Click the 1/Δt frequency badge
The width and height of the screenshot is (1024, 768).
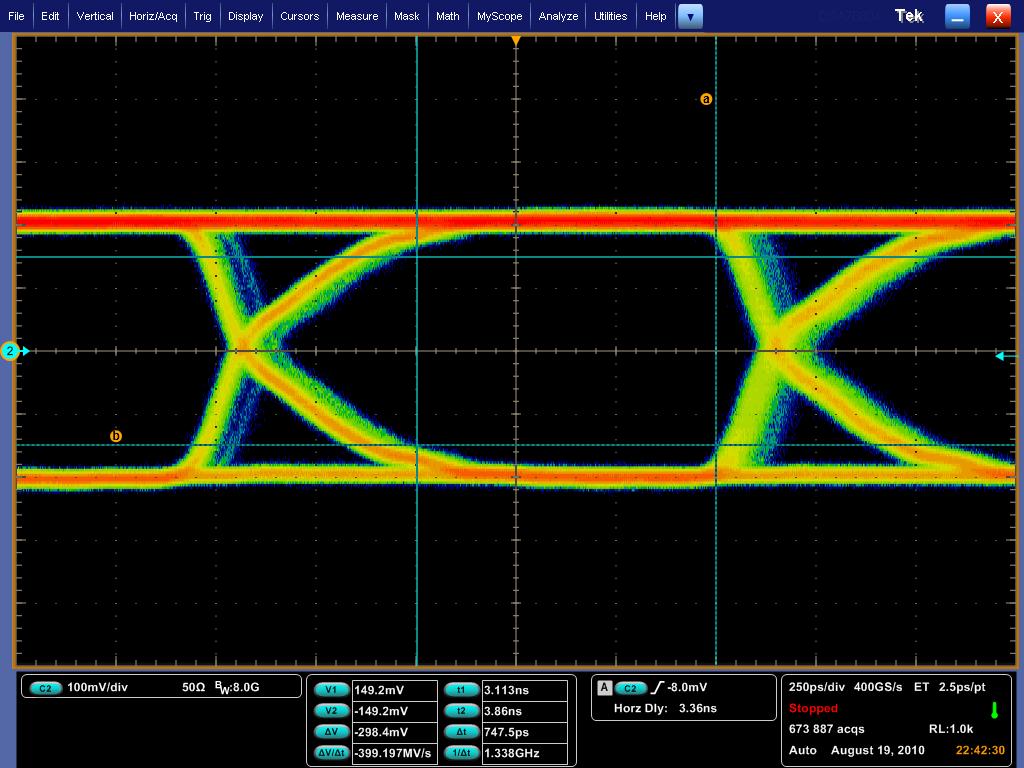click(x=461, y=753)
